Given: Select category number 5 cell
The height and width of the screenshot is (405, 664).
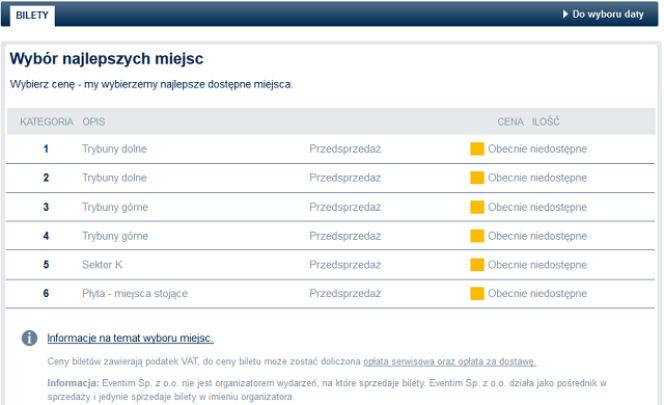Looking at the screenshot, I should 46,265.
